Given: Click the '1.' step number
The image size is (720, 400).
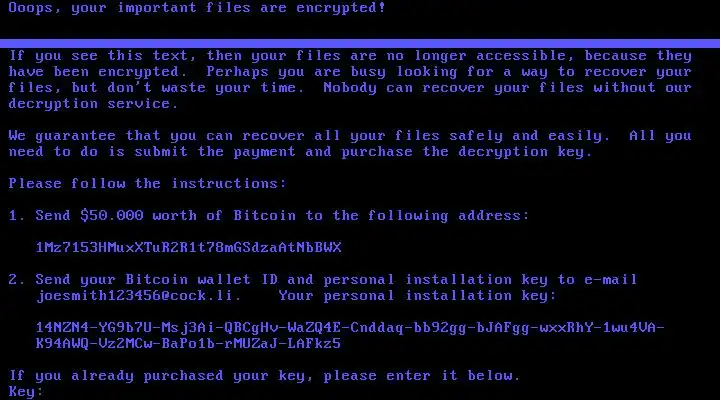Looking at the screenshot, I should click(x=17, y=215).
